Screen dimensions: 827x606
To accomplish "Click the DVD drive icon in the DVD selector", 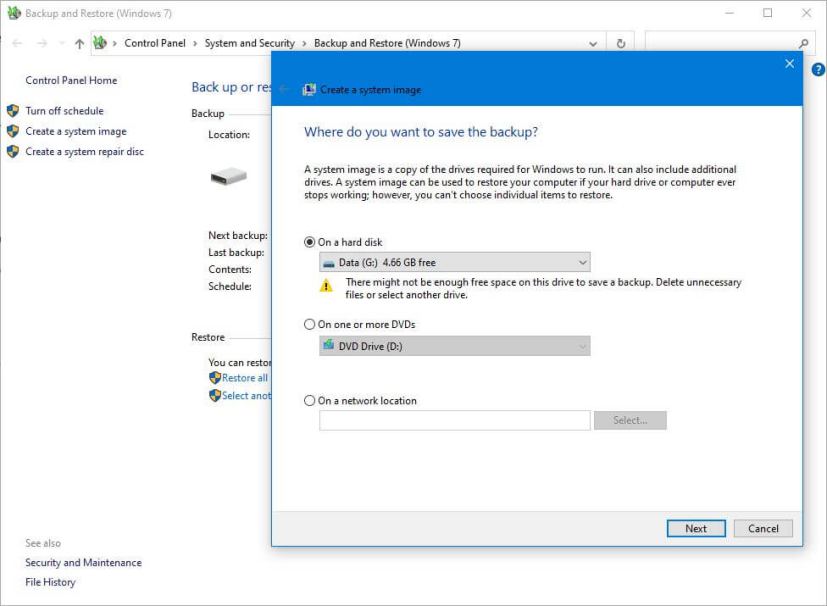I will click(x=331, y=344).
